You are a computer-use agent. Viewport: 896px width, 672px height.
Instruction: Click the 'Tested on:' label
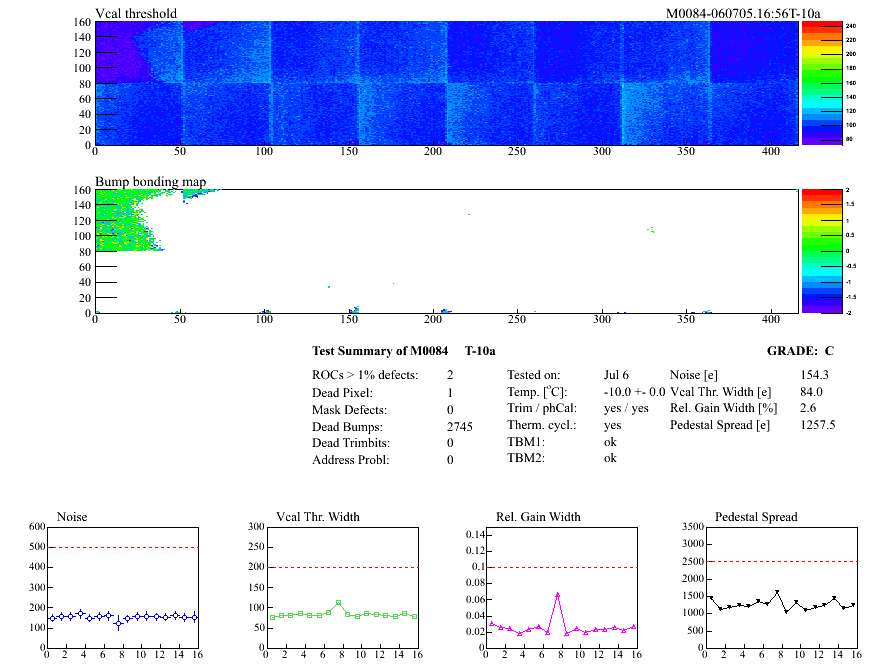pyautogui.click(x=534, y=375)
